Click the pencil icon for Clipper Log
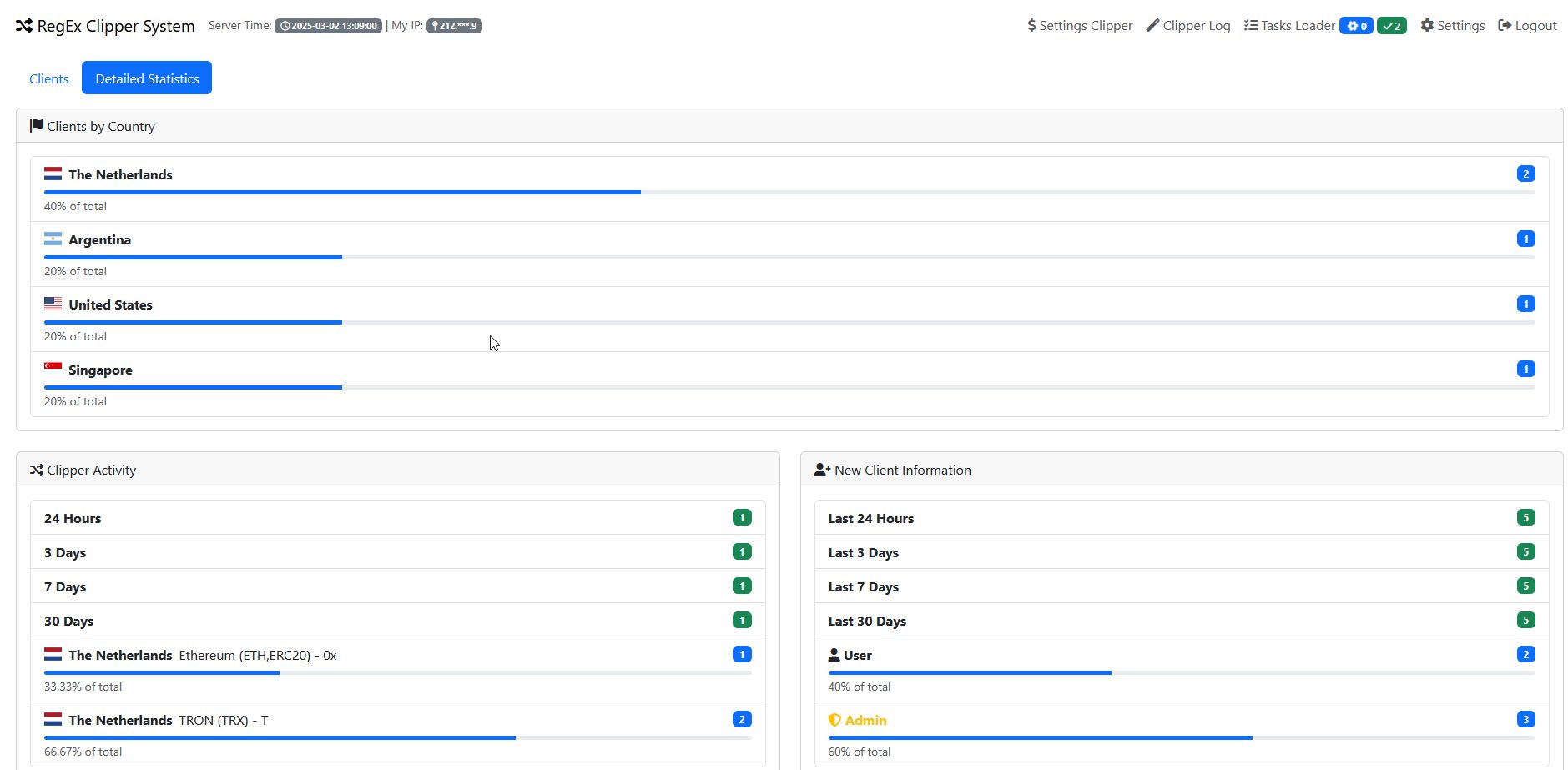This screenshot has height=770, width=1568. coord(1152,26)
